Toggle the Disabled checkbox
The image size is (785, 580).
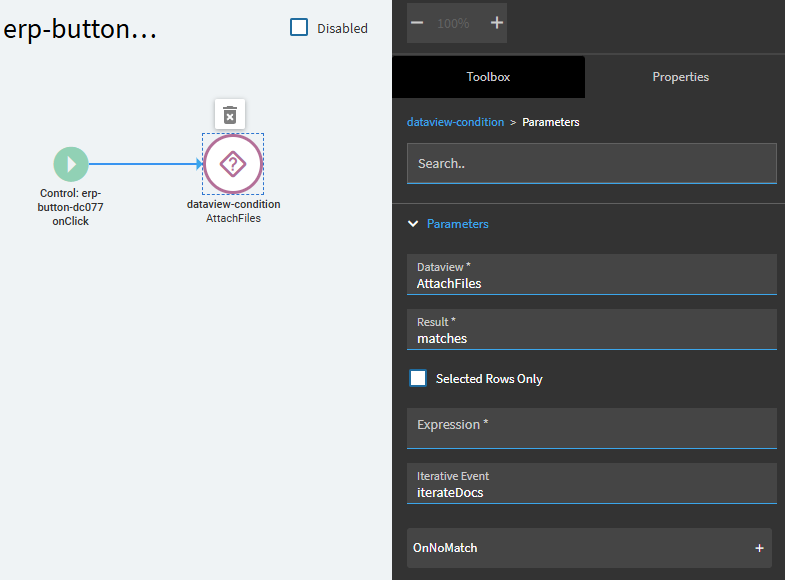(299, 28)
